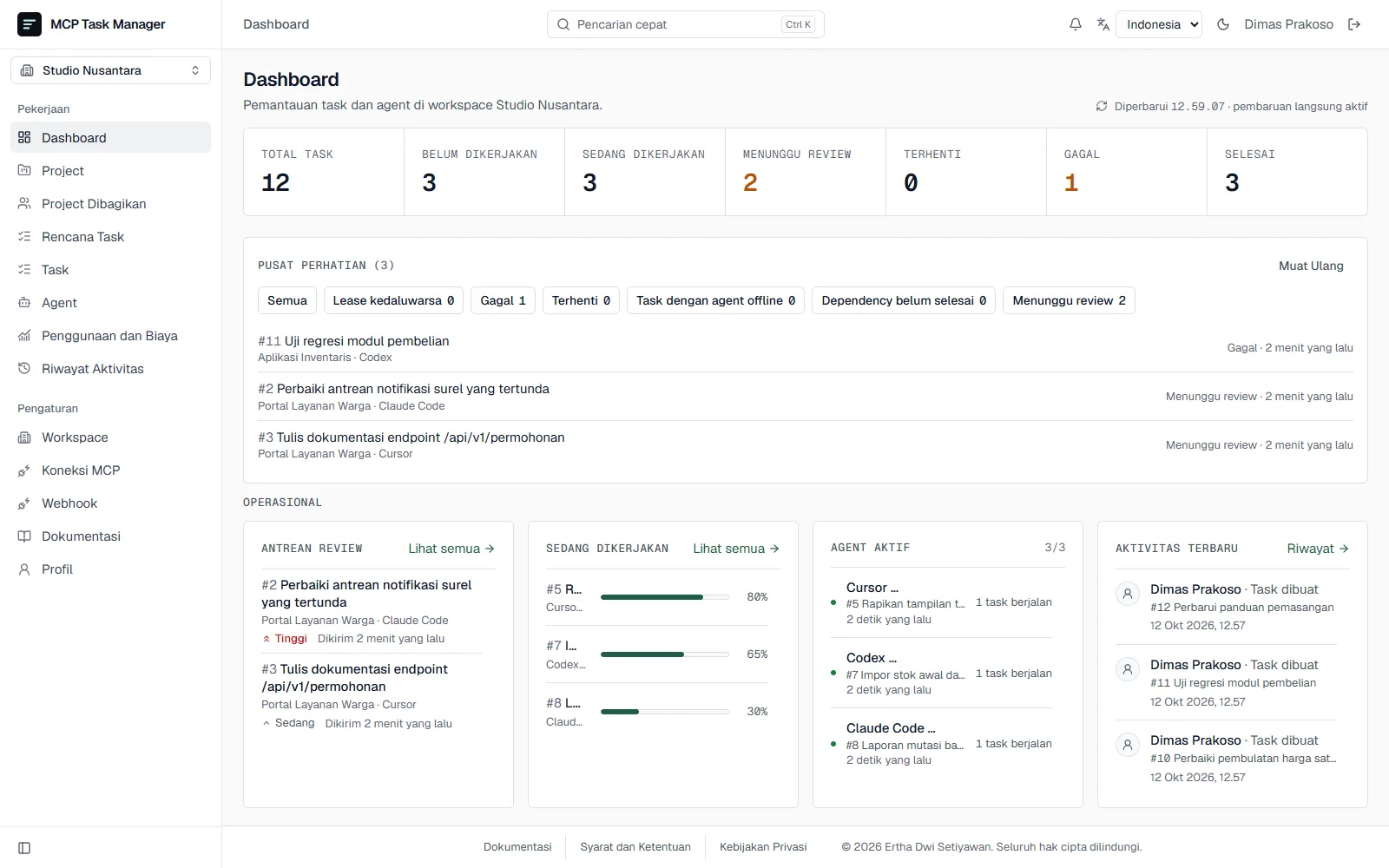Open task #11 Uji regresi modul pembelian row
Image resolution: width=1389 pixels, height=868 pixels.
click(x=806, y=348)
